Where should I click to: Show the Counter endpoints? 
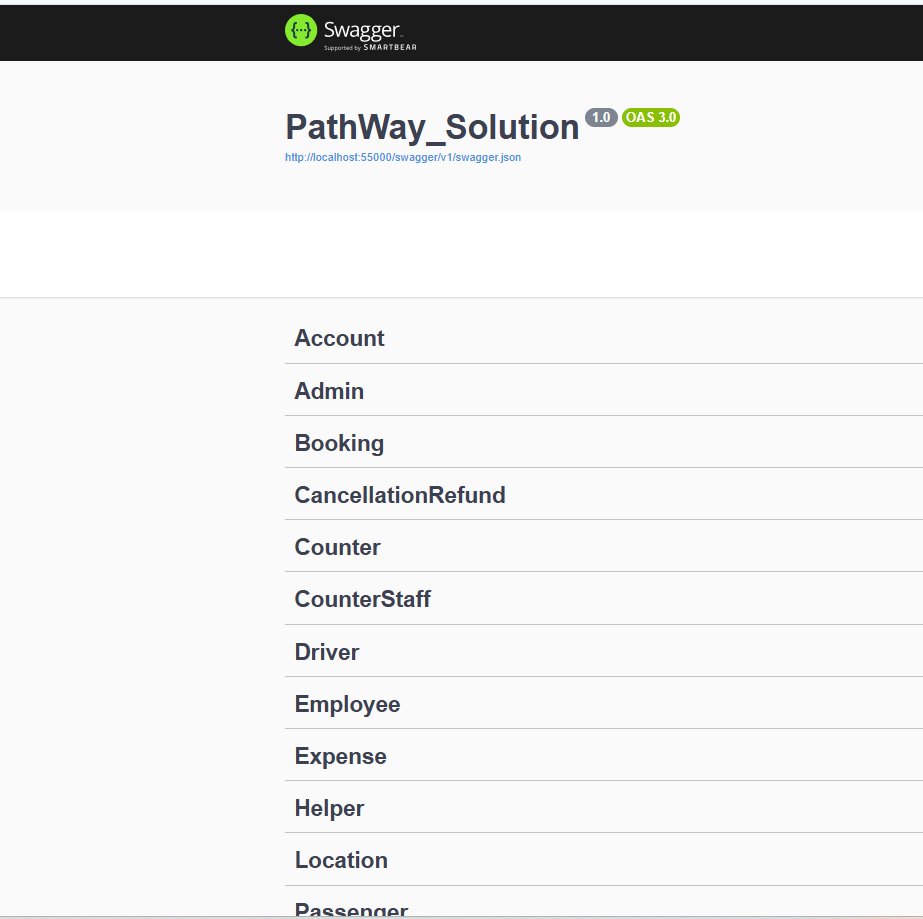click(x=337, y=547)
